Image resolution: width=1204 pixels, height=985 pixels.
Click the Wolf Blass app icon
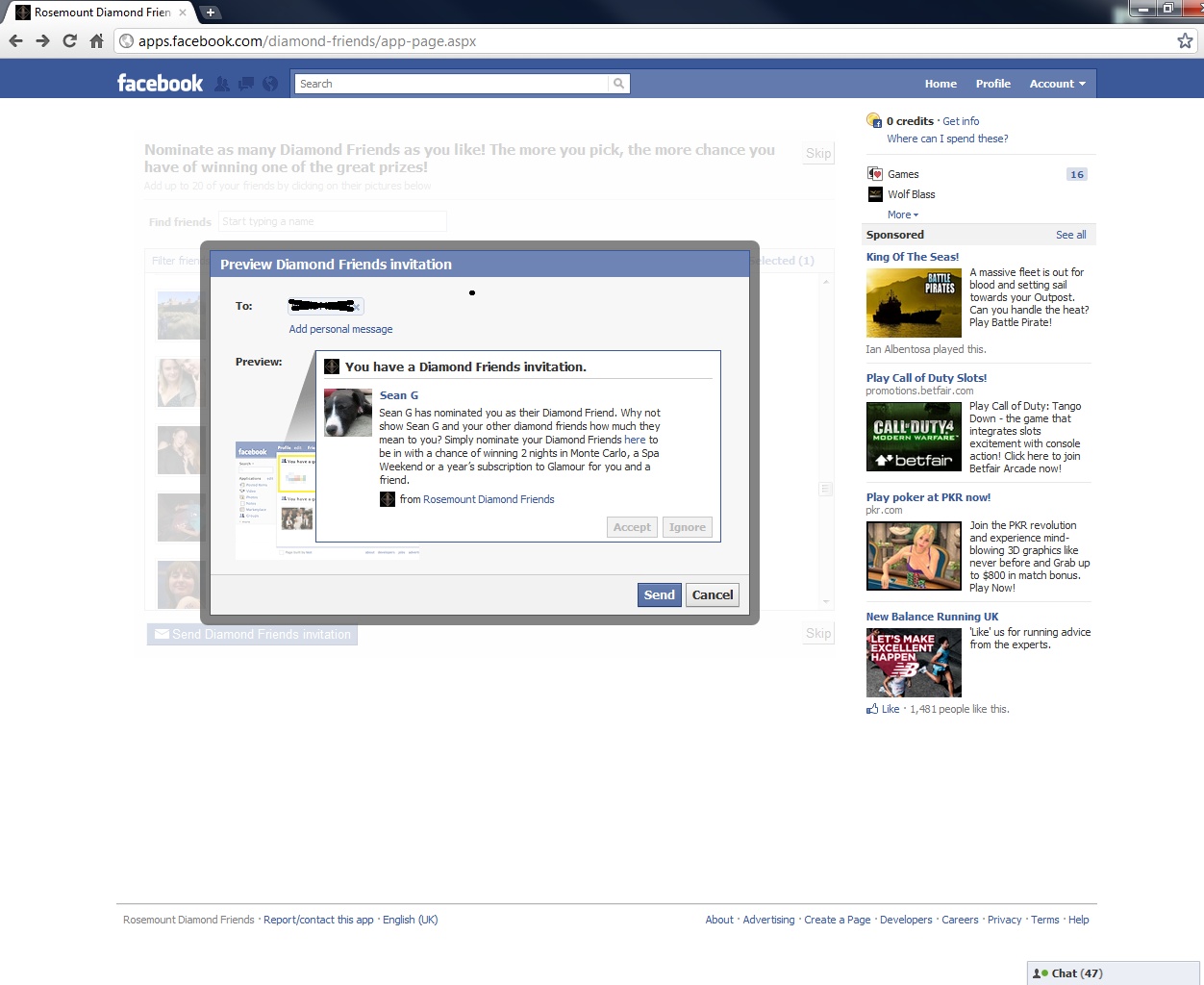coord(875,194)
